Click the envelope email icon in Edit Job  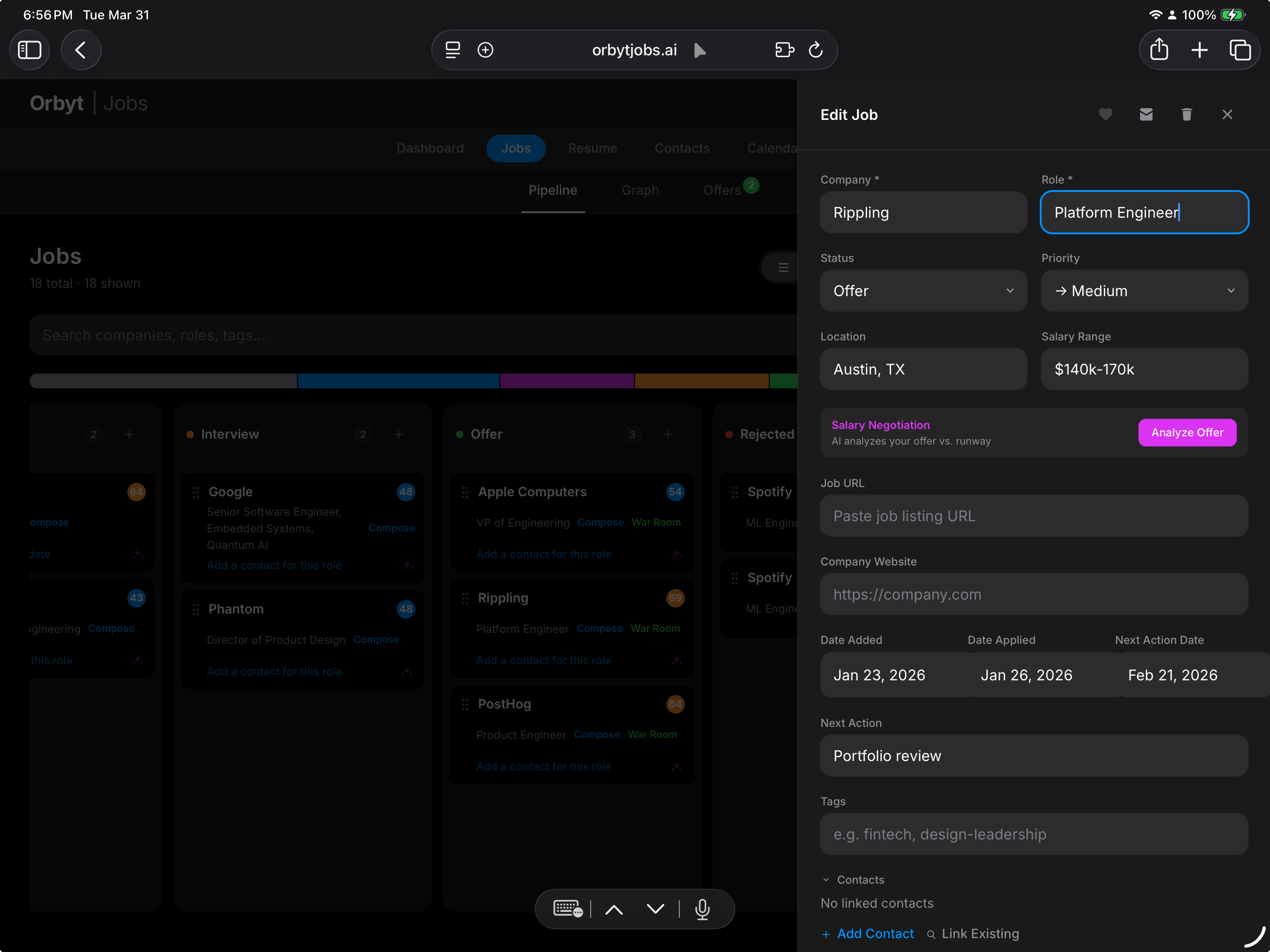coord(1146,115)
